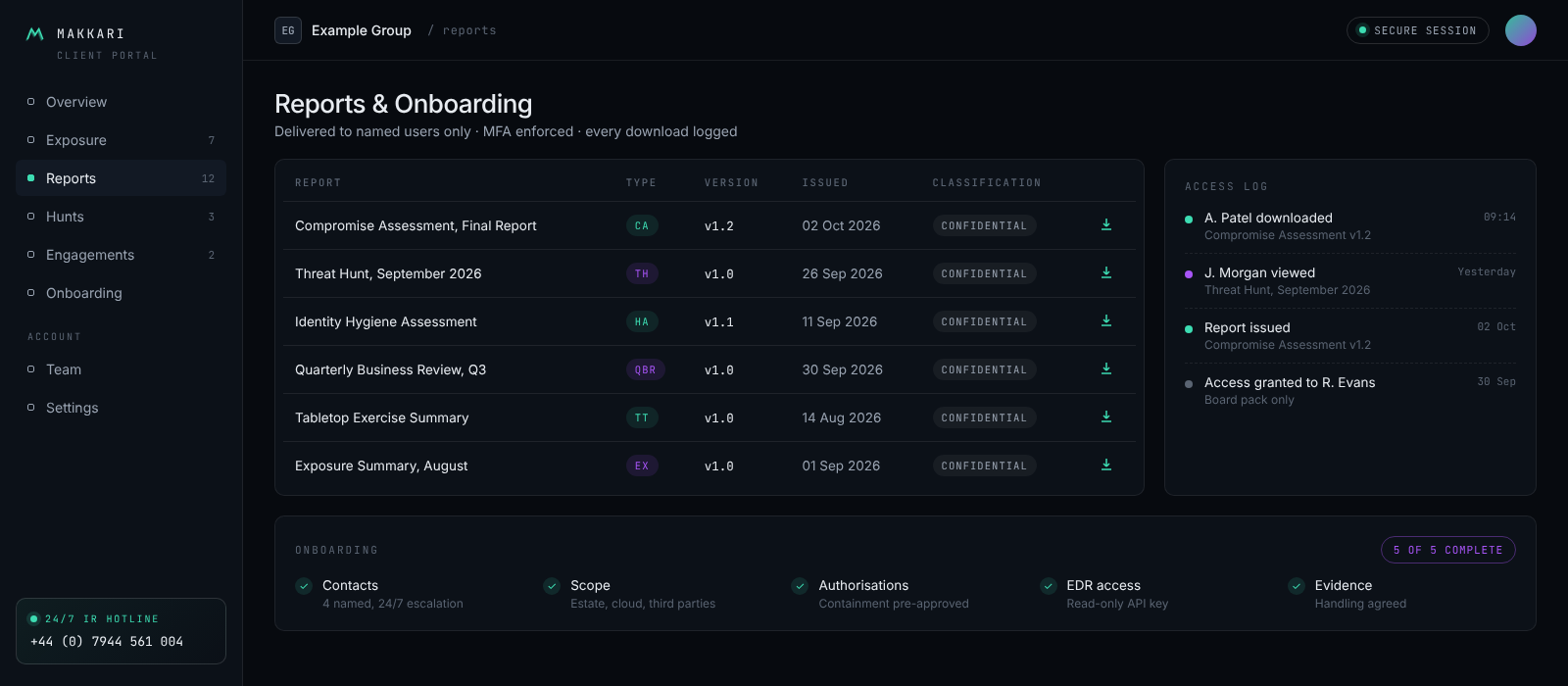Open Report issued log entry
This screenshot has width=1568, height=686.
(x=1350, y=336)
